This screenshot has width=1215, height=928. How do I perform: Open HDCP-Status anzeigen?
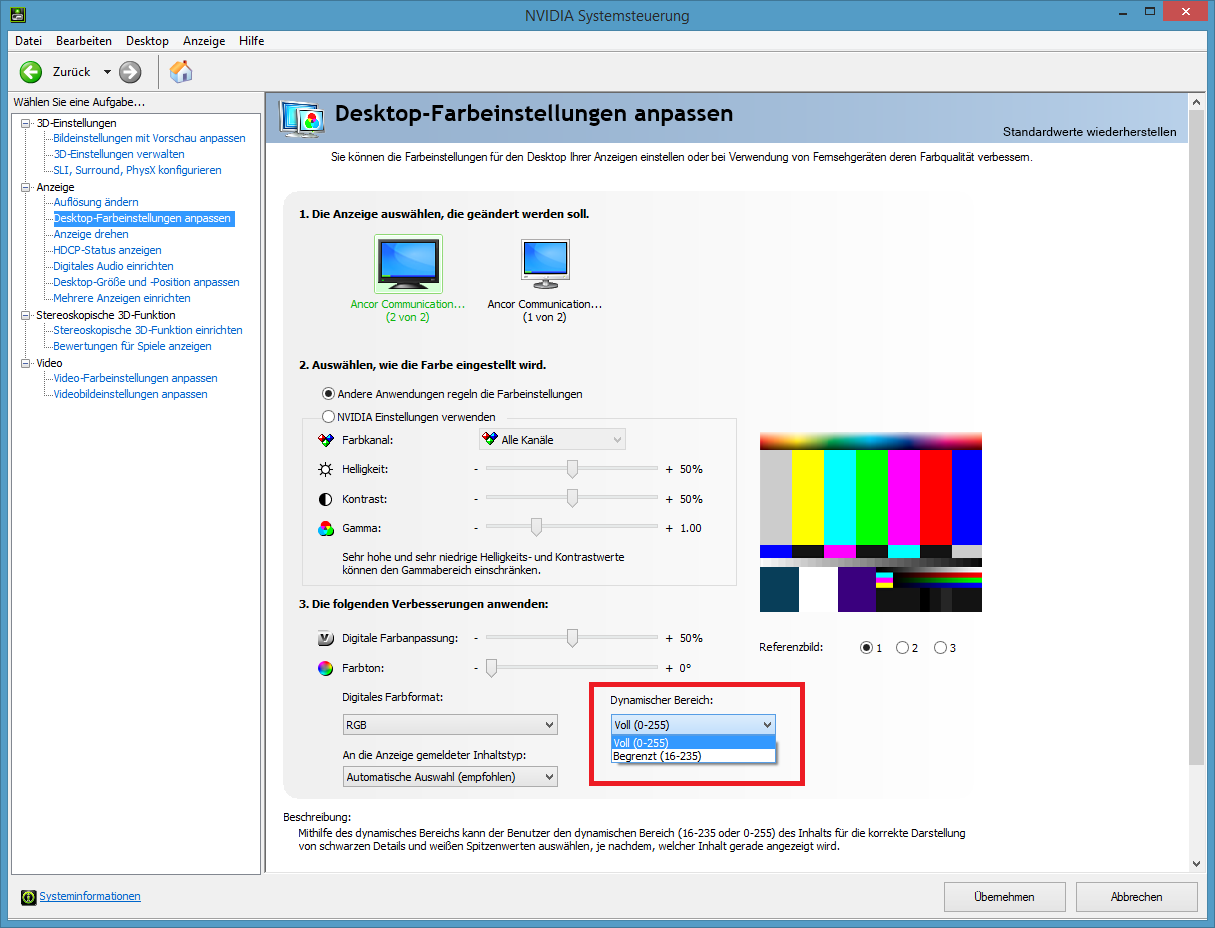[x=107, y=250]
